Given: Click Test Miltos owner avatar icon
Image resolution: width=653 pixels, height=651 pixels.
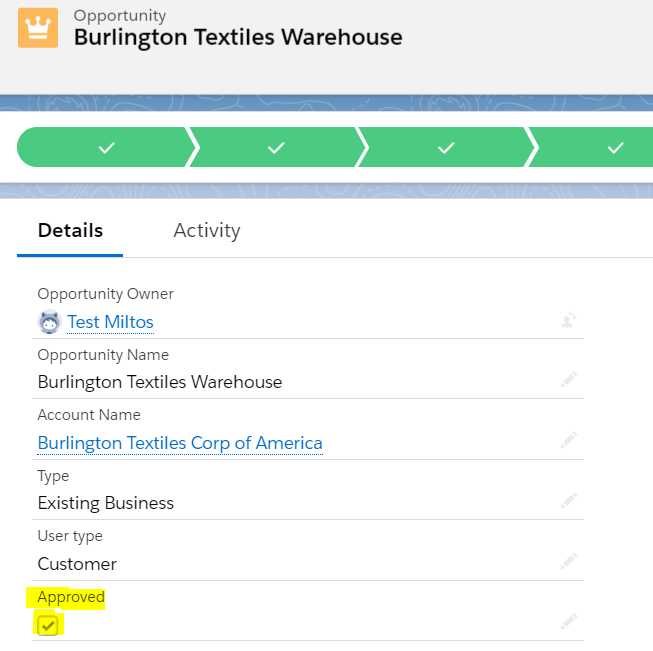Looking at the screenshot, I should point(49,322).
